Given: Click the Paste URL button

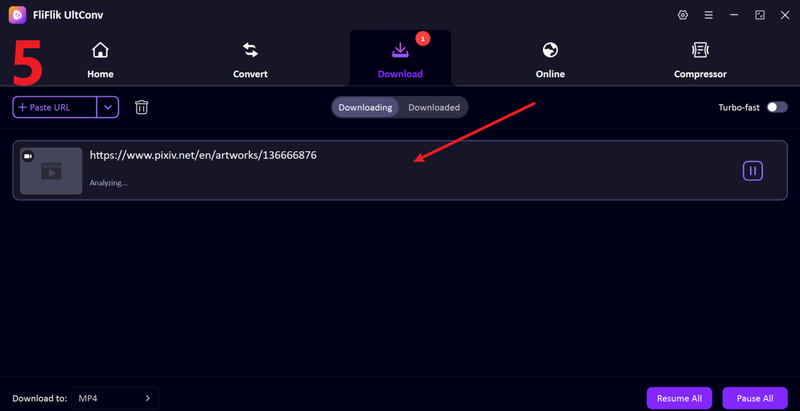Looking at the screenshot, I should click(55, 107).
